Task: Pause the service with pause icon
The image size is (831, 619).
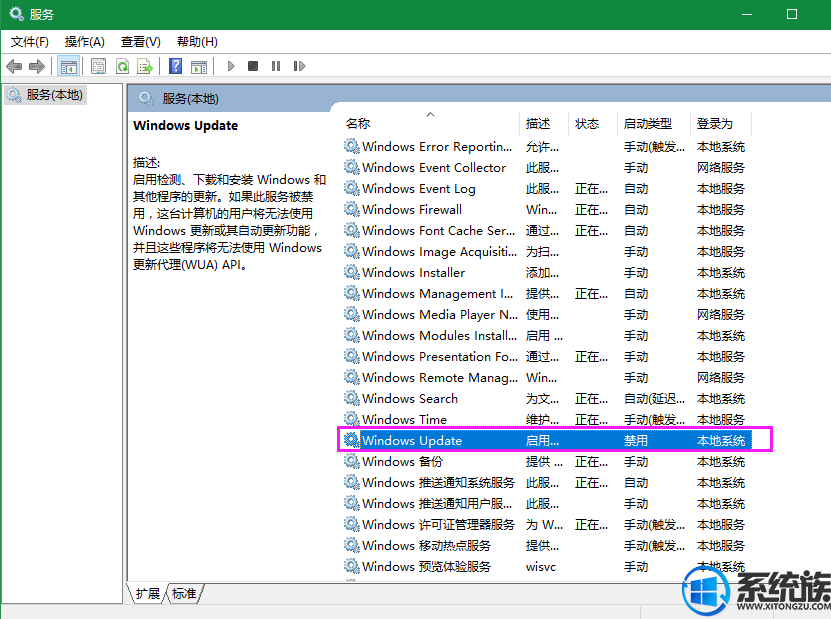Action: coord(276,66)
